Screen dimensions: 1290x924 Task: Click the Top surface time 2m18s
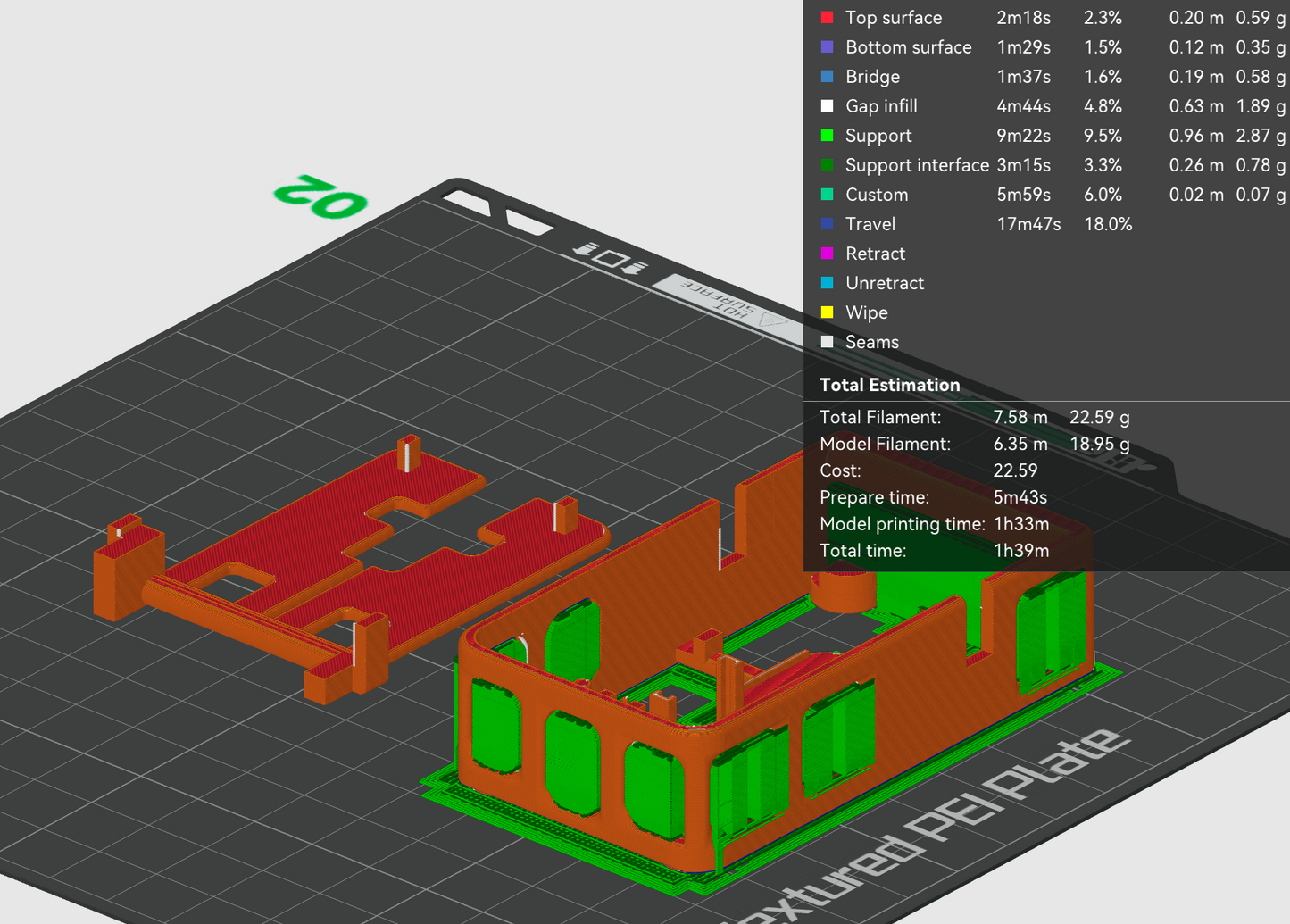pyautogui.click(x=1024, y=18)
